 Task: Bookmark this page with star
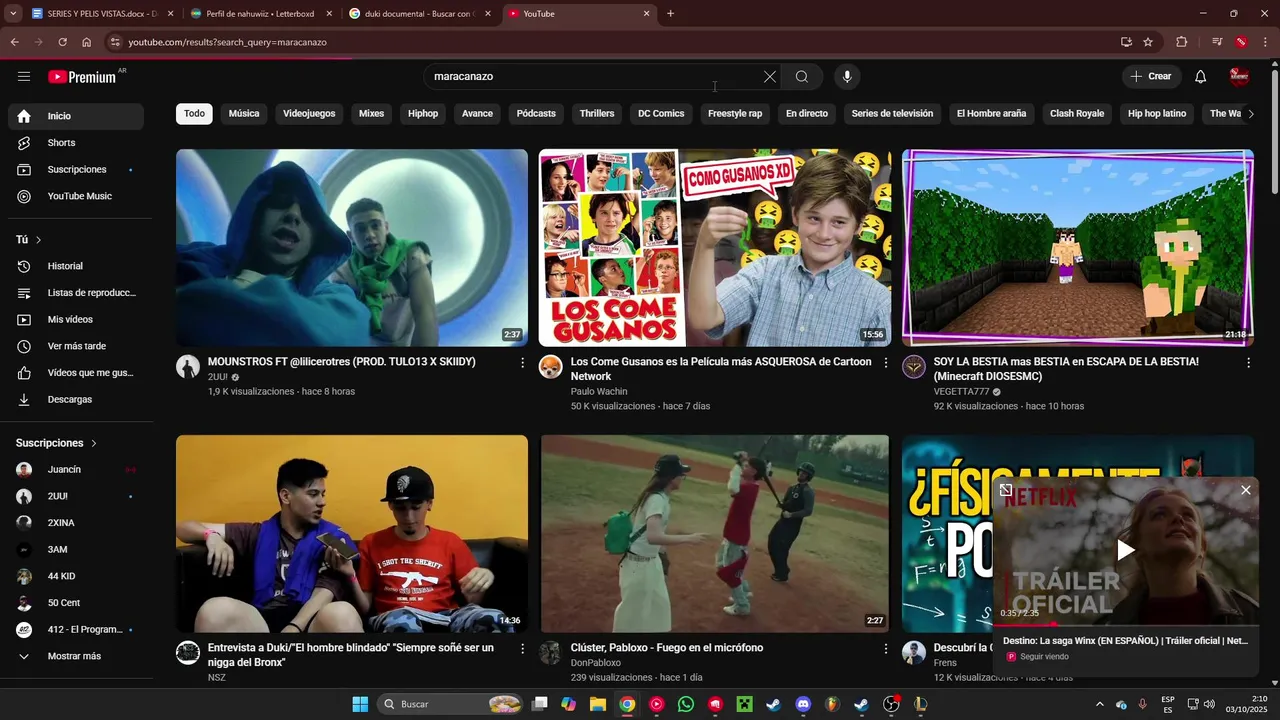pyautogui.click(x=1148, y=42)
